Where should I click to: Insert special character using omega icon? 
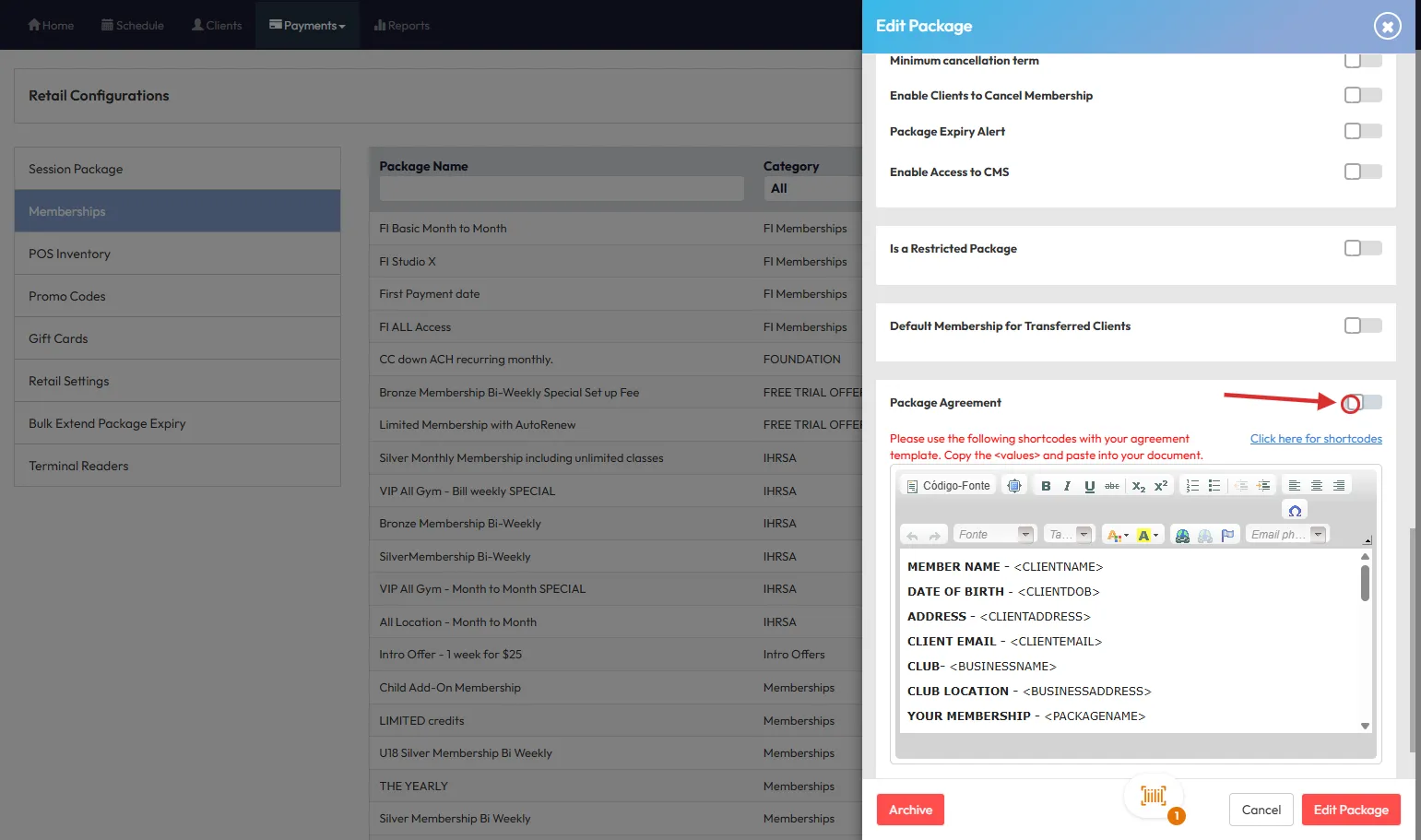(x=1295, y=511)
